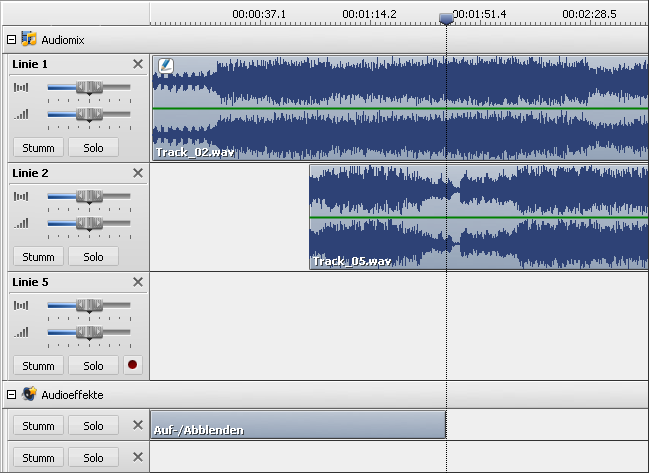
Task: Click Linie 2 volume slider handle
Action: click(89, 224)
